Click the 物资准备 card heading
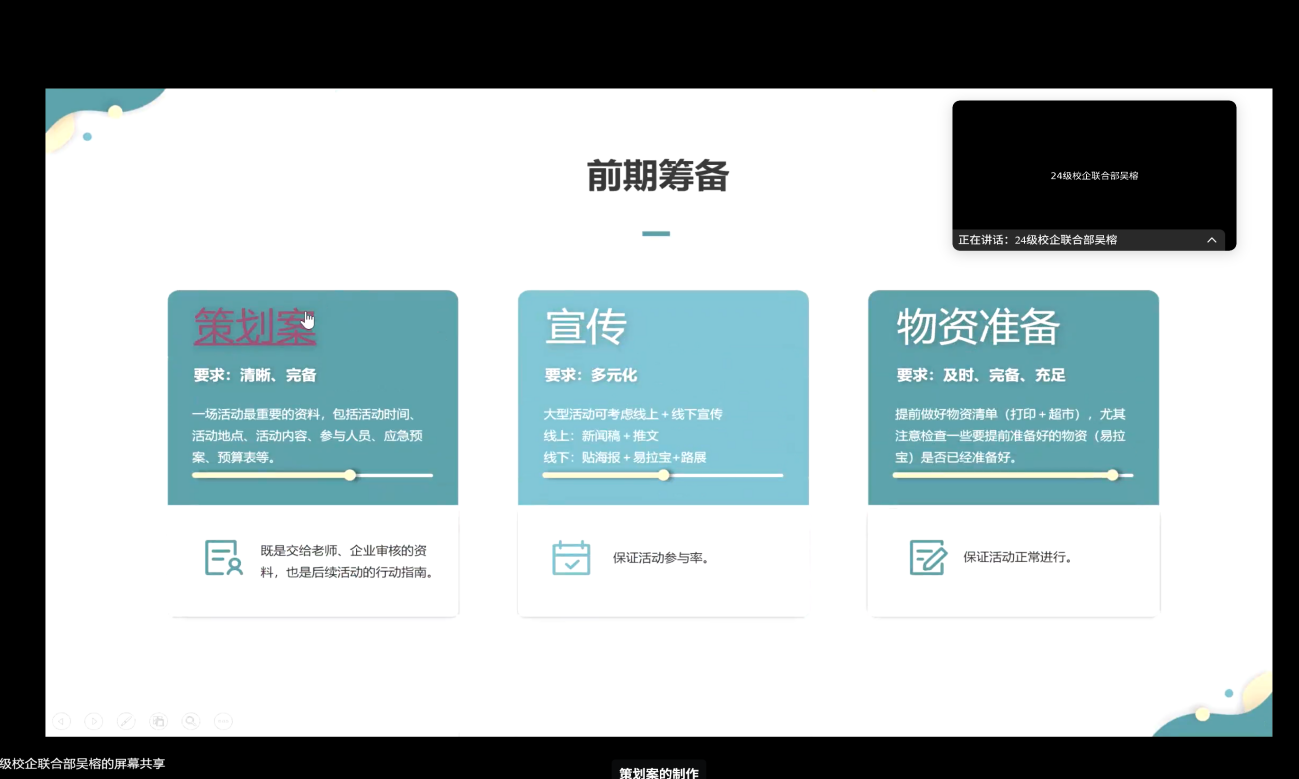 (977, 327)
